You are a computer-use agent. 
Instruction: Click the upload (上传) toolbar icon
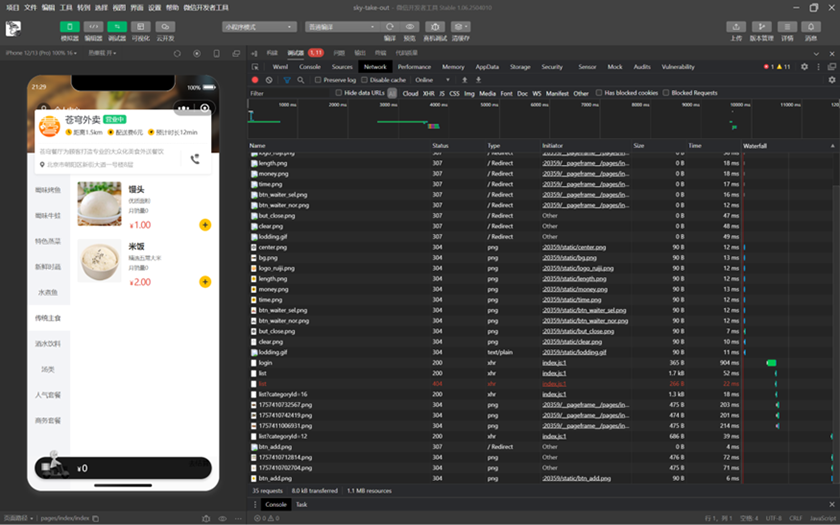[736, 27]
